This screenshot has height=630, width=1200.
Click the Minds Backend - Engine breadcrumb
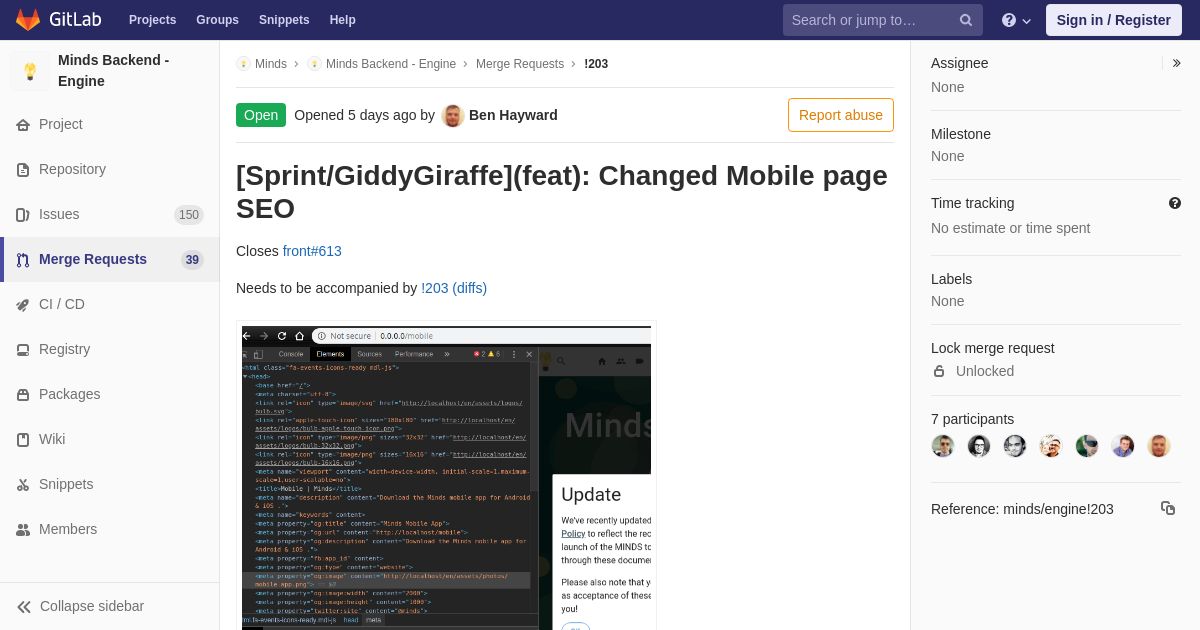point(391,64)
